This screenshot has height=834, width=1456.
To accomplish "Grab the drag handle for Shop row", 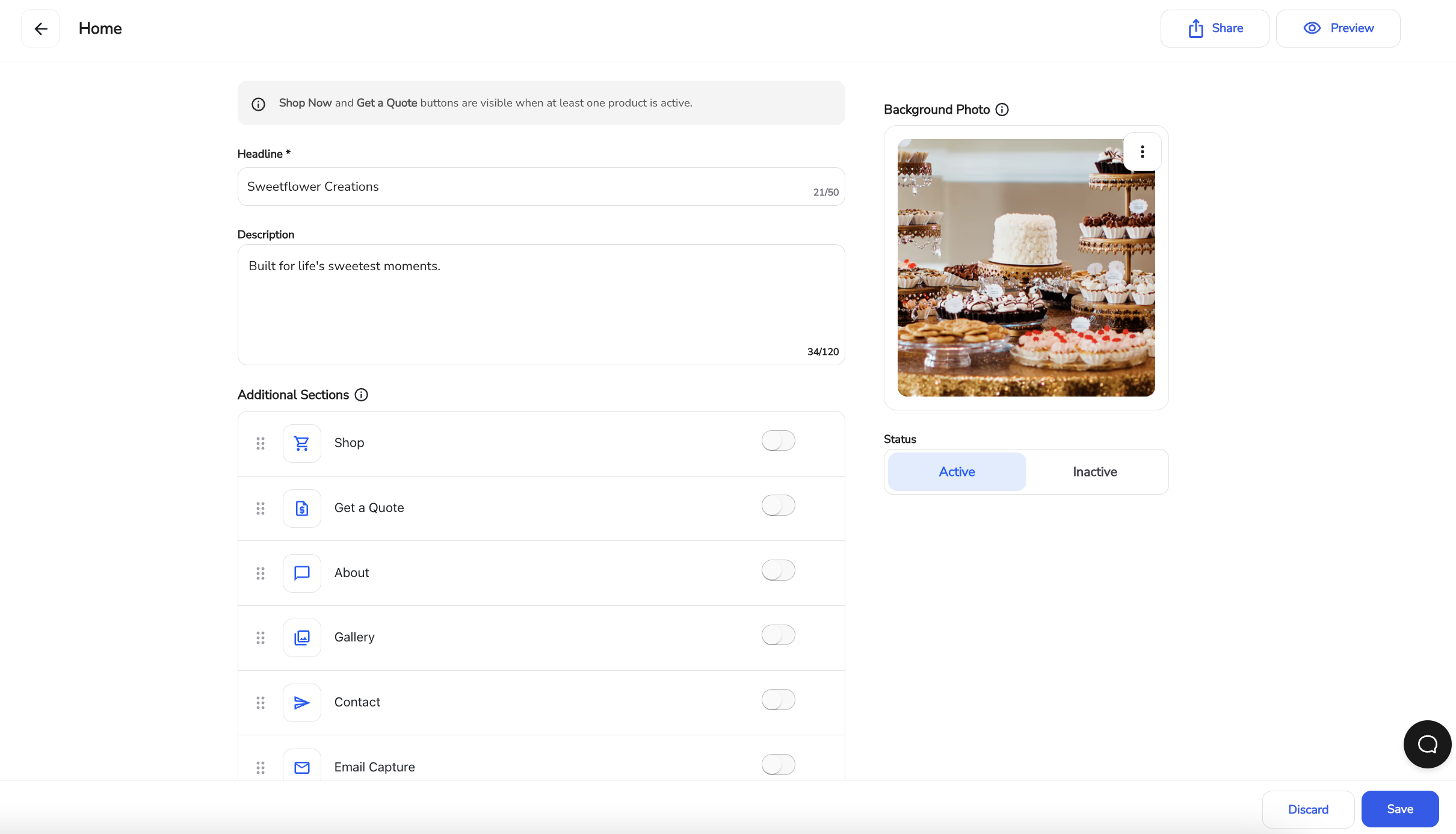I will [261, 443].
